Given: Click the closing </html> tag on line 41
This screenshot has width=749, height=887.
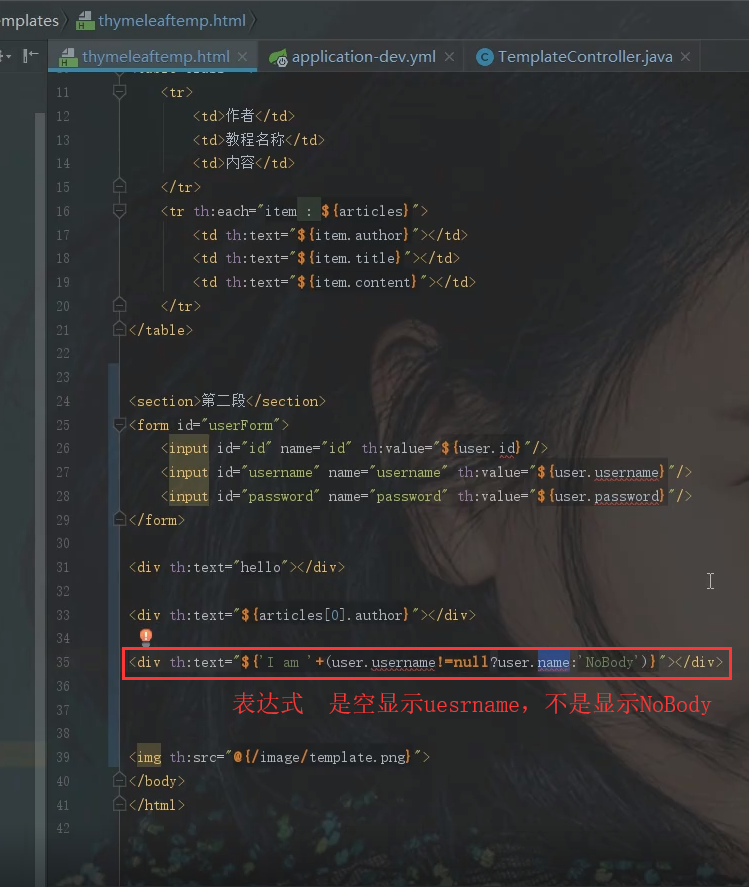Looking at the screenshot, I should tap(157, 805).
